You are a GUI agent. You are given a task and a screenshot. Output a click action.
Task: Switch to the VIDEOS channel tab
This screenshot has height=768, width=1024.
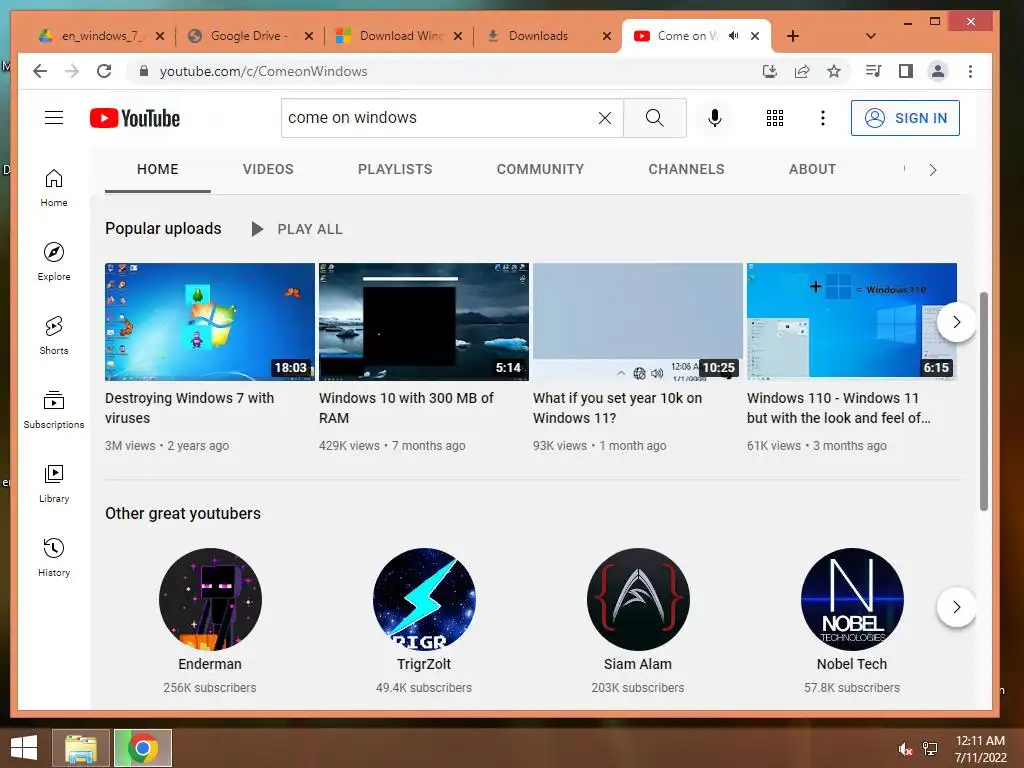268,169
